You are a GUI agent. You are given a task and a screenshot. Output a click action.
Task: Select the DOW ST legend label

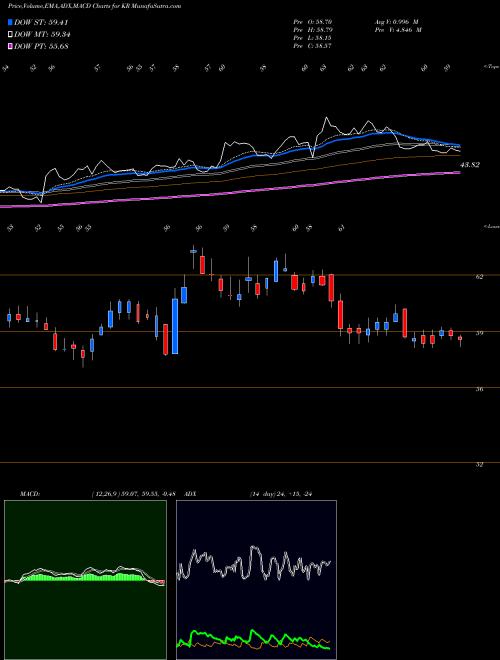(41, 22)
